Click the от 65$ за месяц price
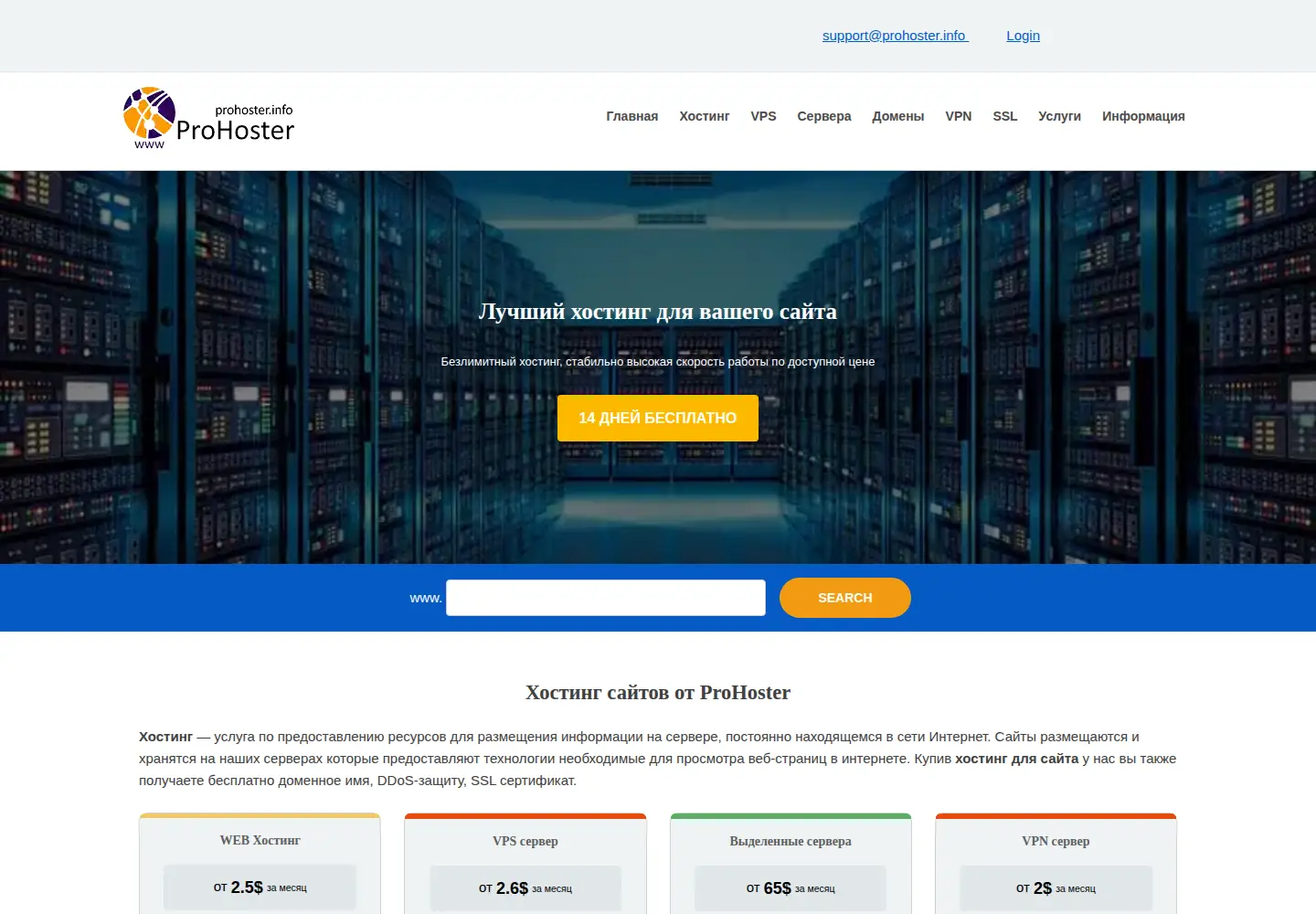Viewport: 1316px width, 914px height. coord(791,888)
